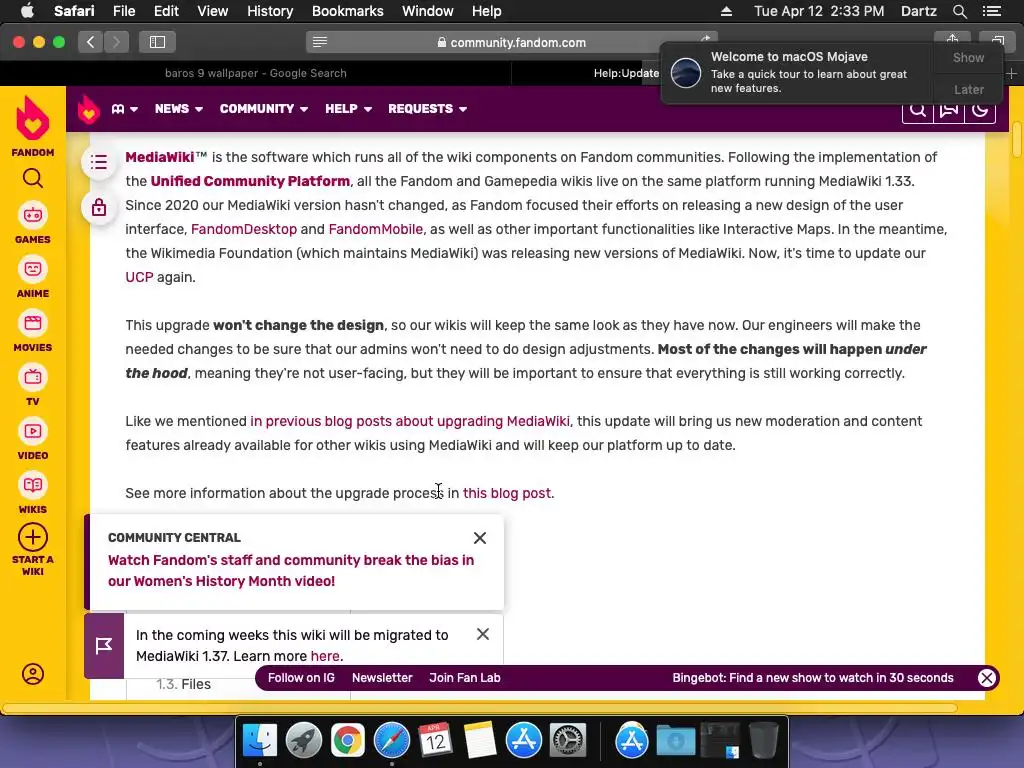Click the Safari address bar
This screenshot has width=1024, height=768.
coord(511,42)
